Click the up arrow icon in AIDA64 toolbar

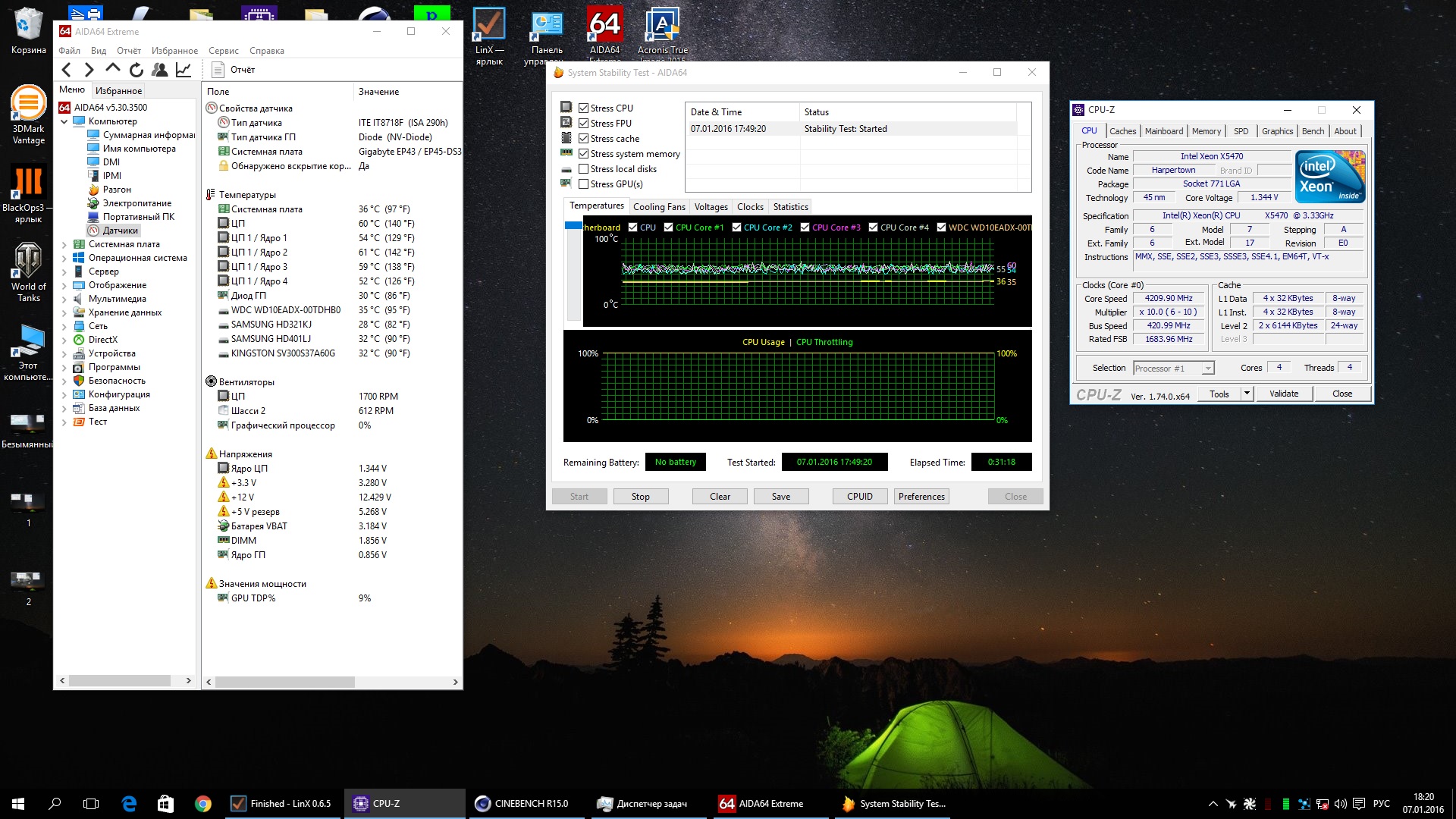113,69
